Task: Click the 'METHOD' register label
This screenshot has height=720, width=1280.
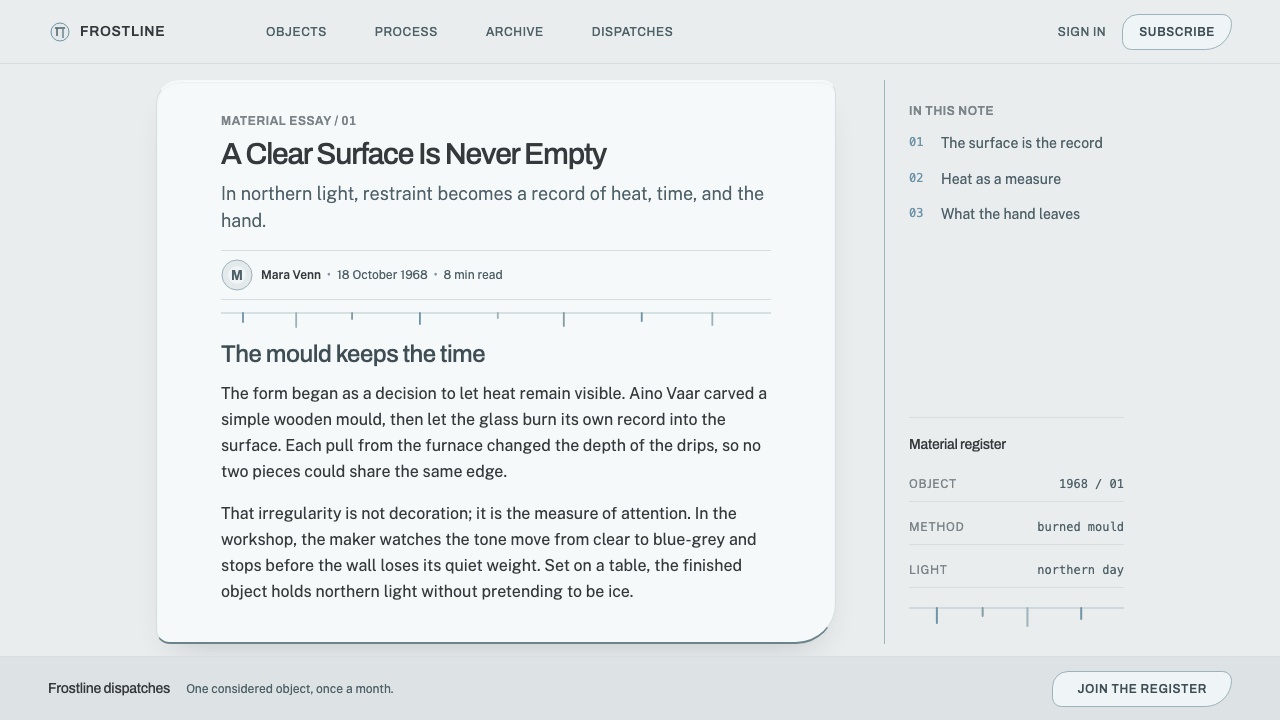Action: coord(937,527)
